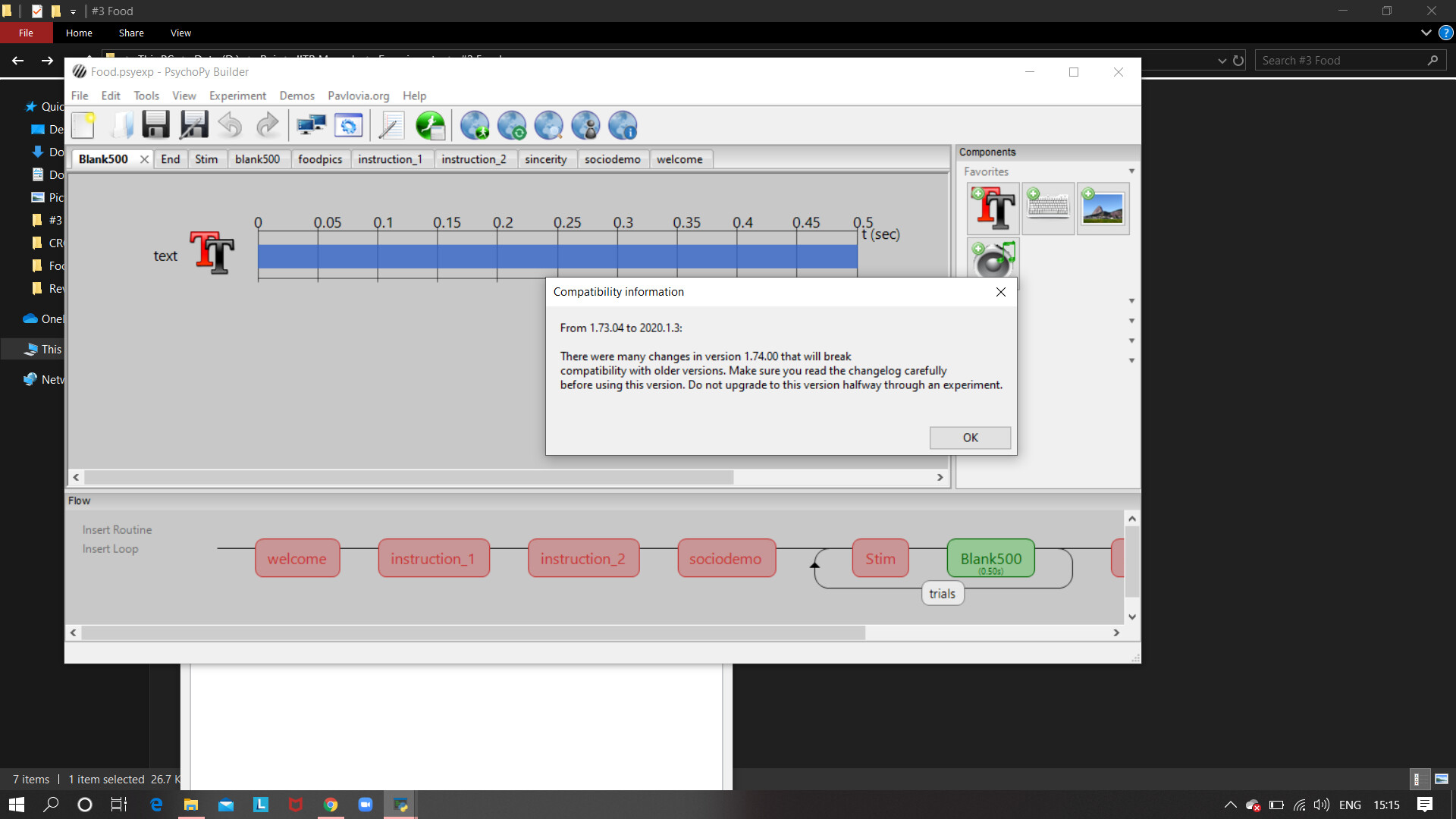Click the New experiment toolbar icon

pyautogui.click(x=83, y=126)
